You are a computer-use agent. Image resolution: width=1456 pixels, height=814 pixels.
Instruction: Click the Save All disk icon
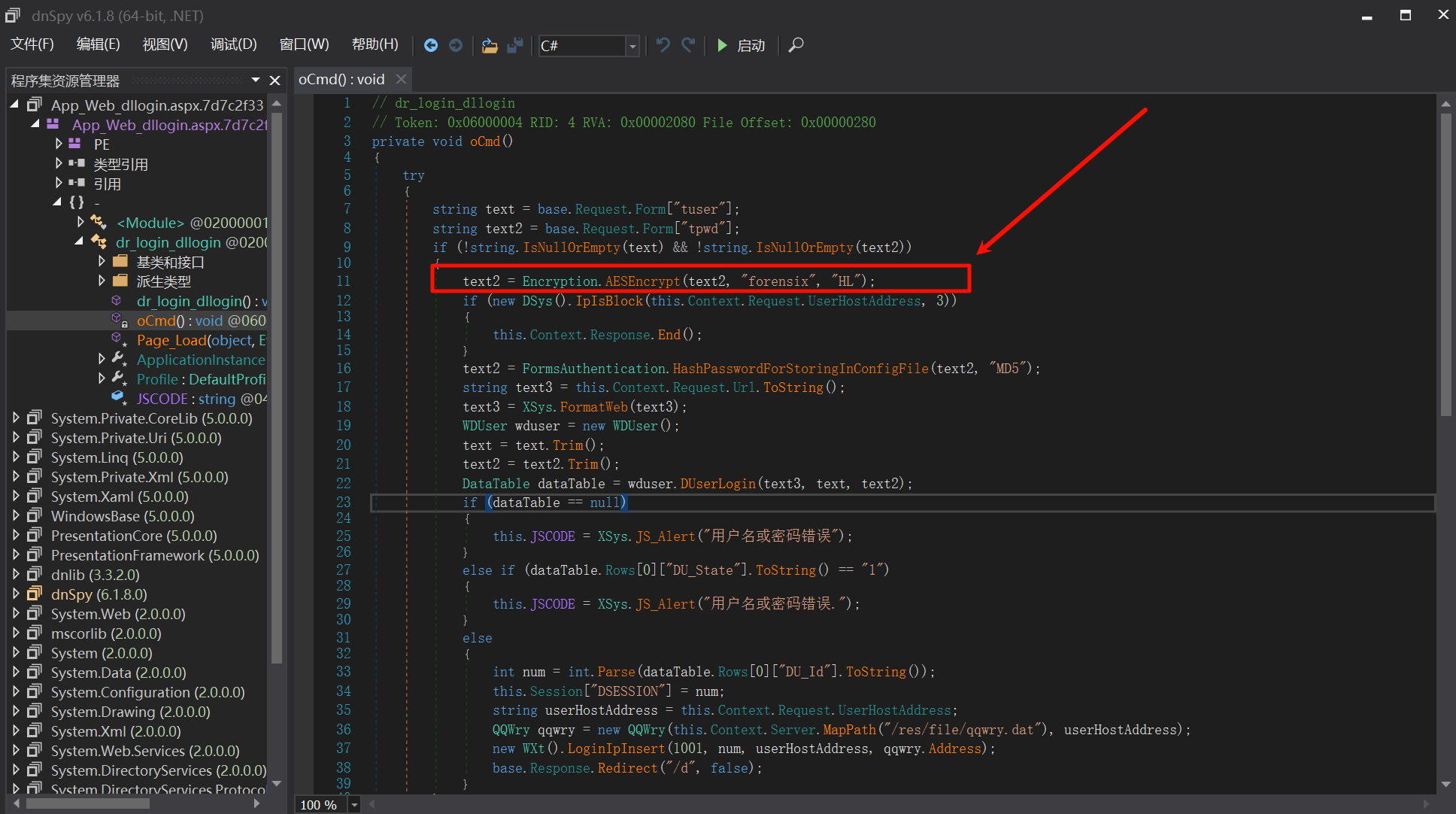point(515,45)
